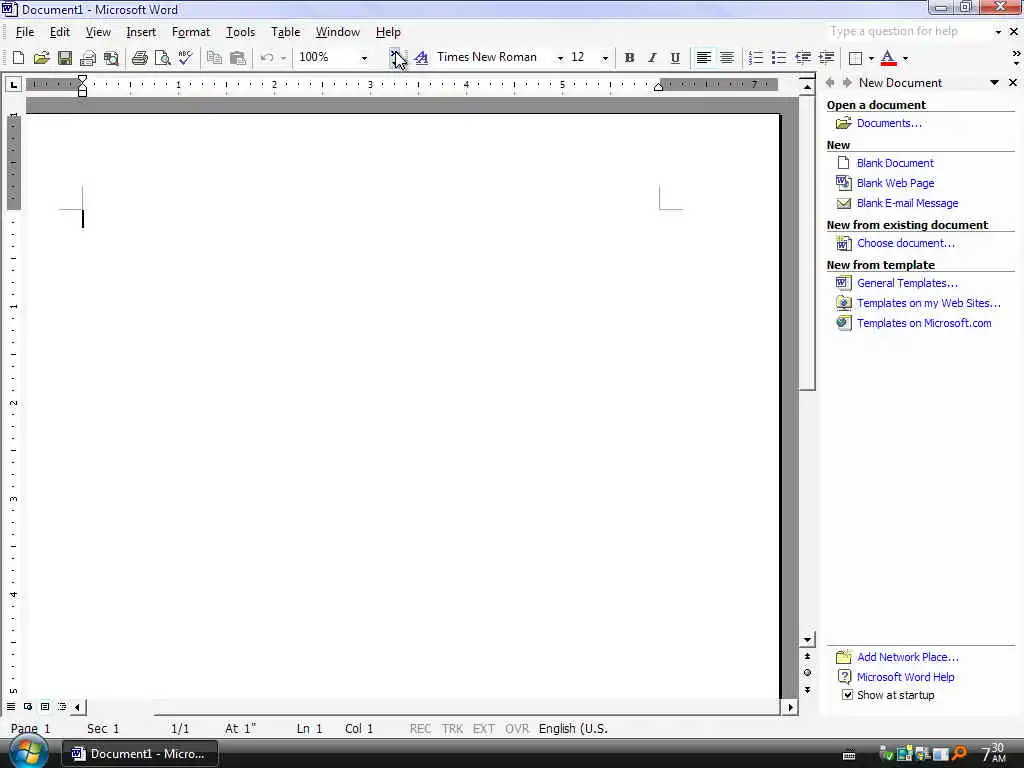Toggle Underline formatting
This screenshot has height=768, width=1024.
[675, 57]
